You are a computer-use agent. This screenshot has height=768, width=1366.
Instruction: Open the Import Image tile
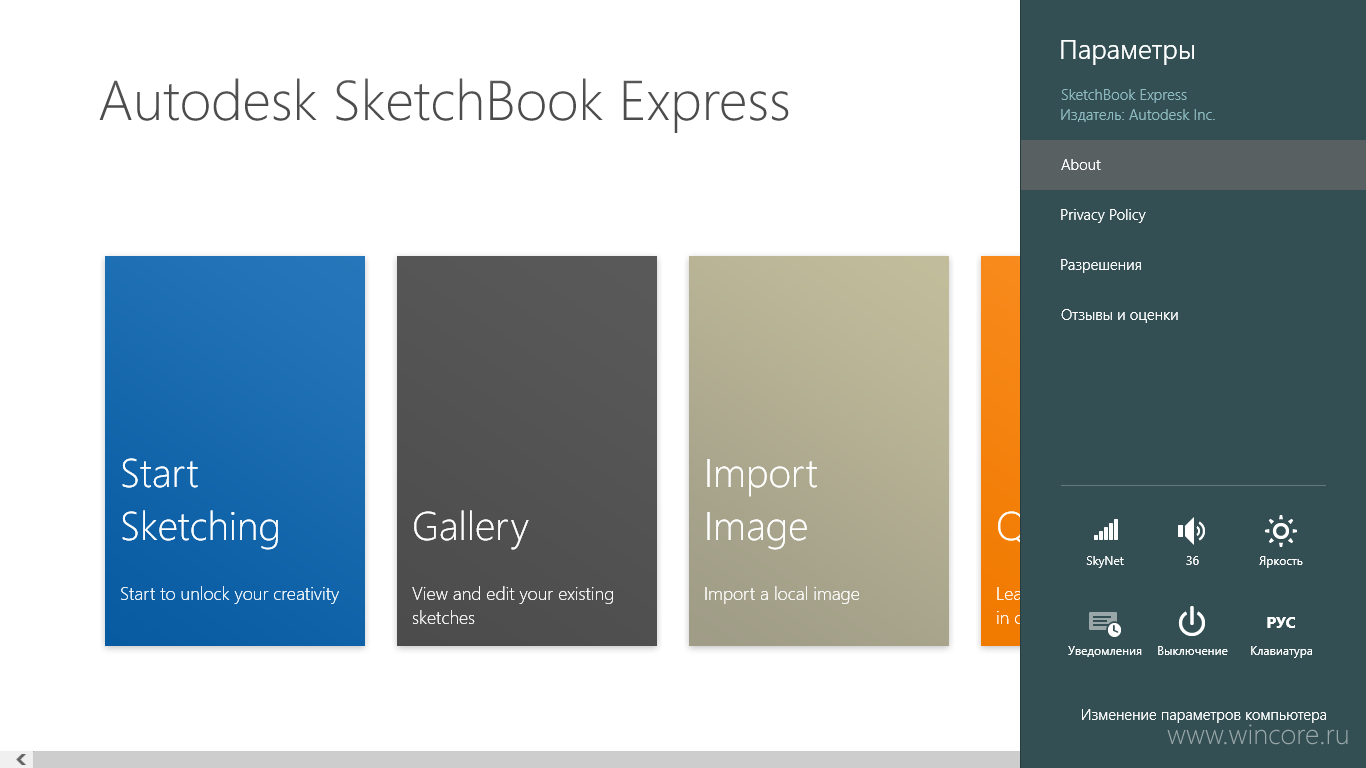[819, 451]
